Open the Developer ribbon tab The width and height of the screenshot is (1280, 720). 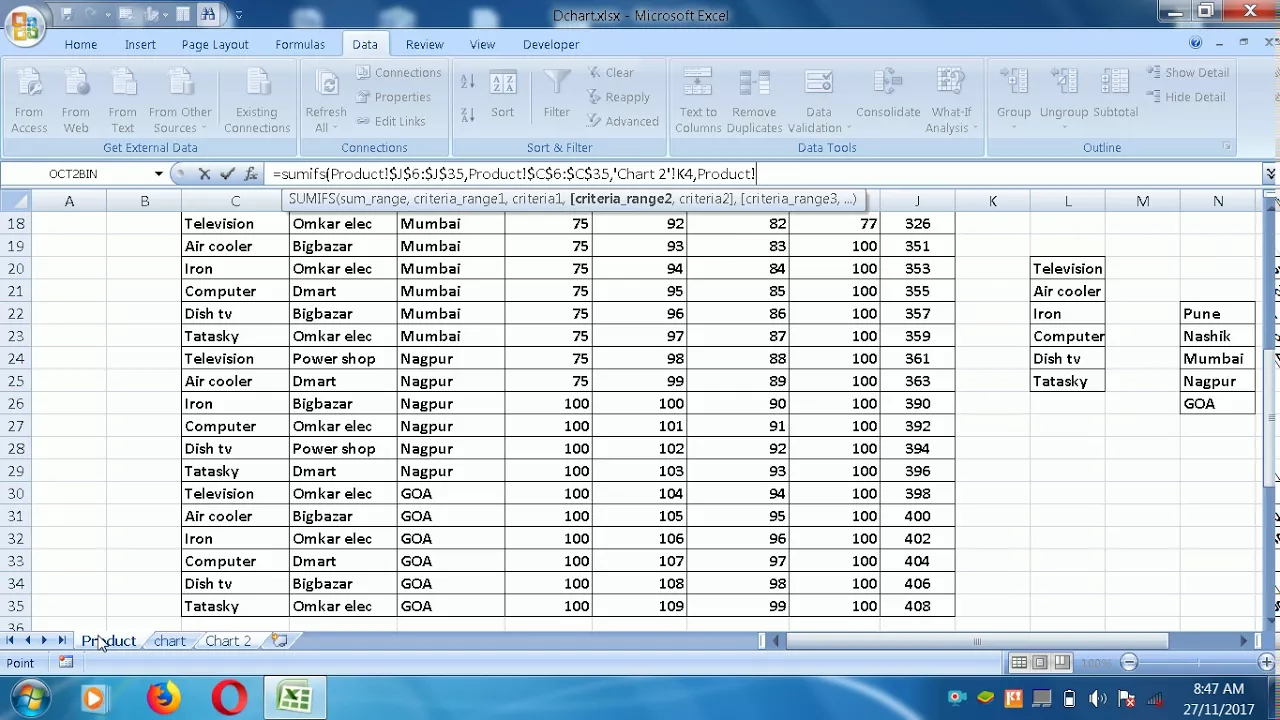click(x=551, y=44)
